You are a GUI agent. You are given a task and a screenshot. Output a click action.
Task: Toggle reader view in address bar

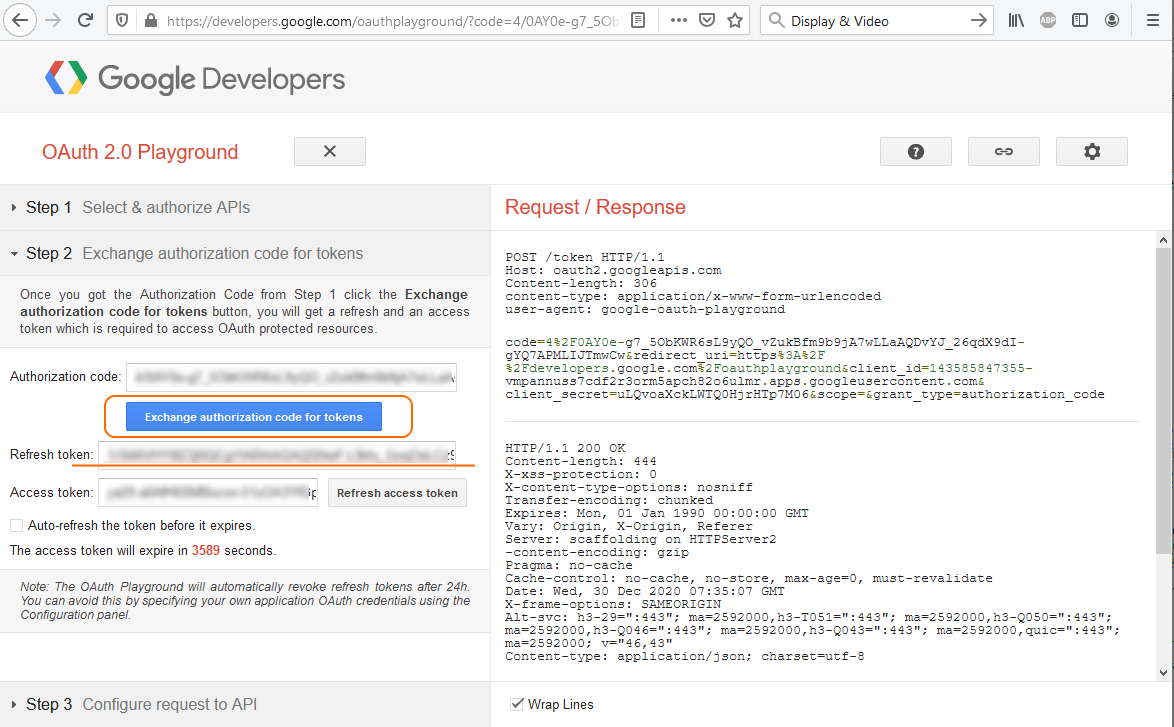coord(639,20)
